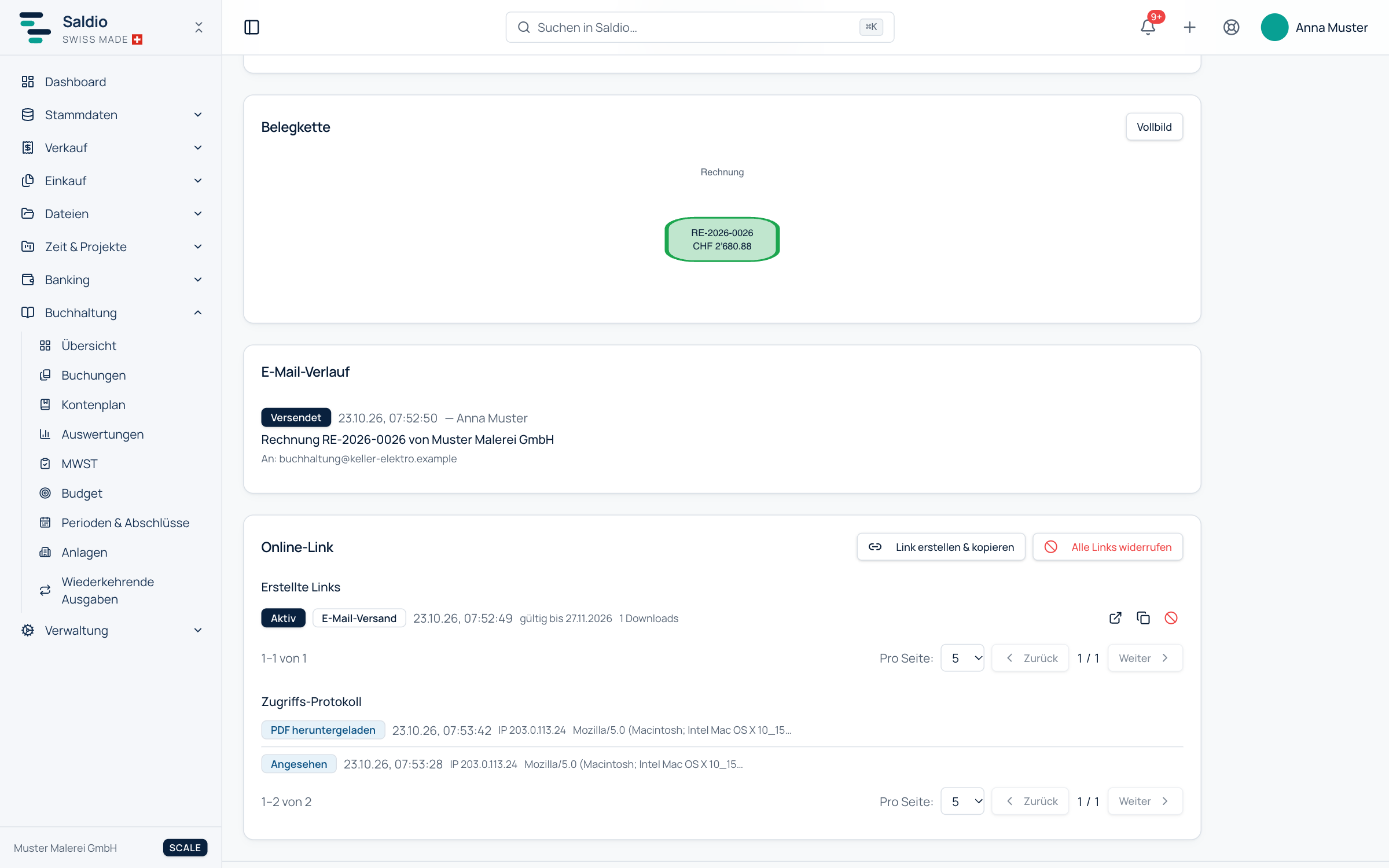This screenshot has height=868, width=1389.
Task: Copy the active link icon
Action: [x=1143, y=618]
